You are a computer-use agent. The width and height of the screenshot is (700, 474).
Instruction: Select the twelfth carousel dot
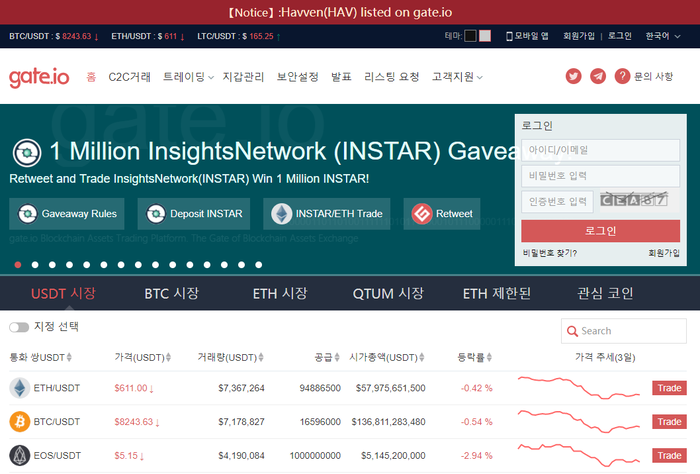pos(207,265)
